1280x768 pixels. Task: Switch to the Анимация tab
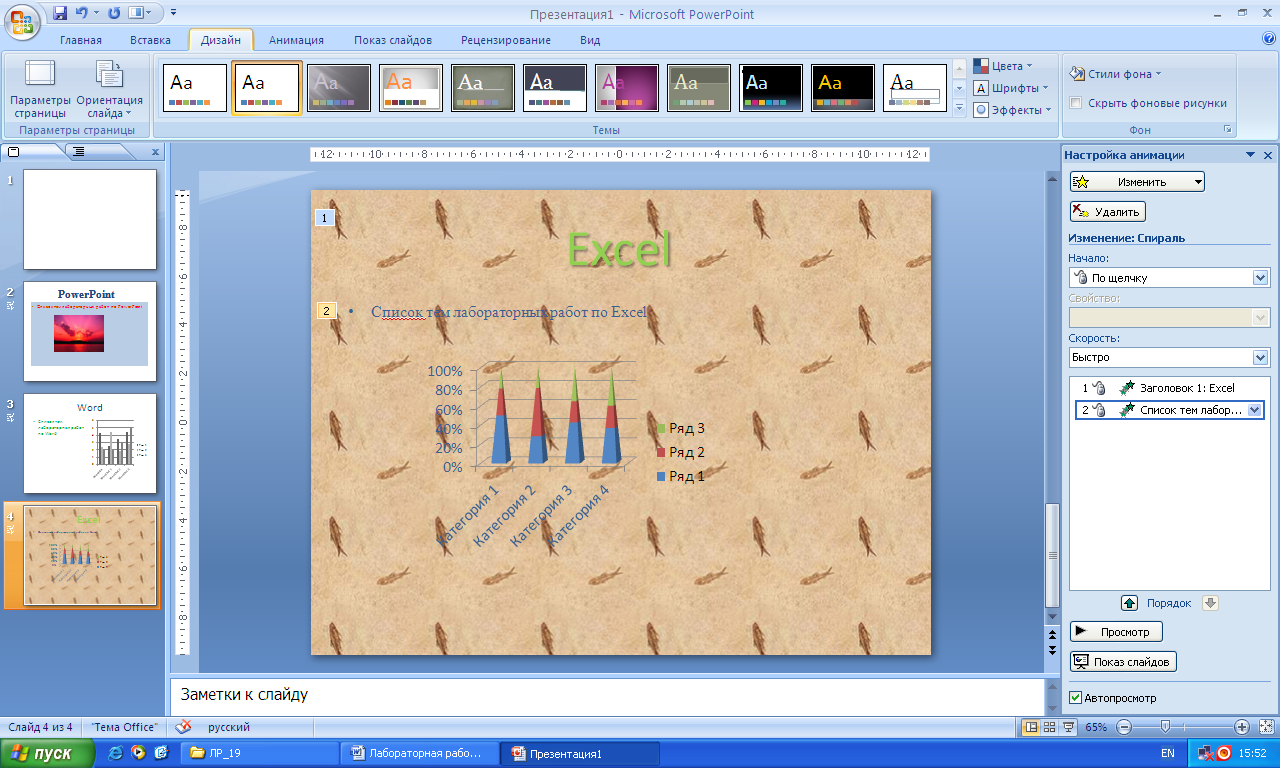pyautogui.click(x=296, y=40)
